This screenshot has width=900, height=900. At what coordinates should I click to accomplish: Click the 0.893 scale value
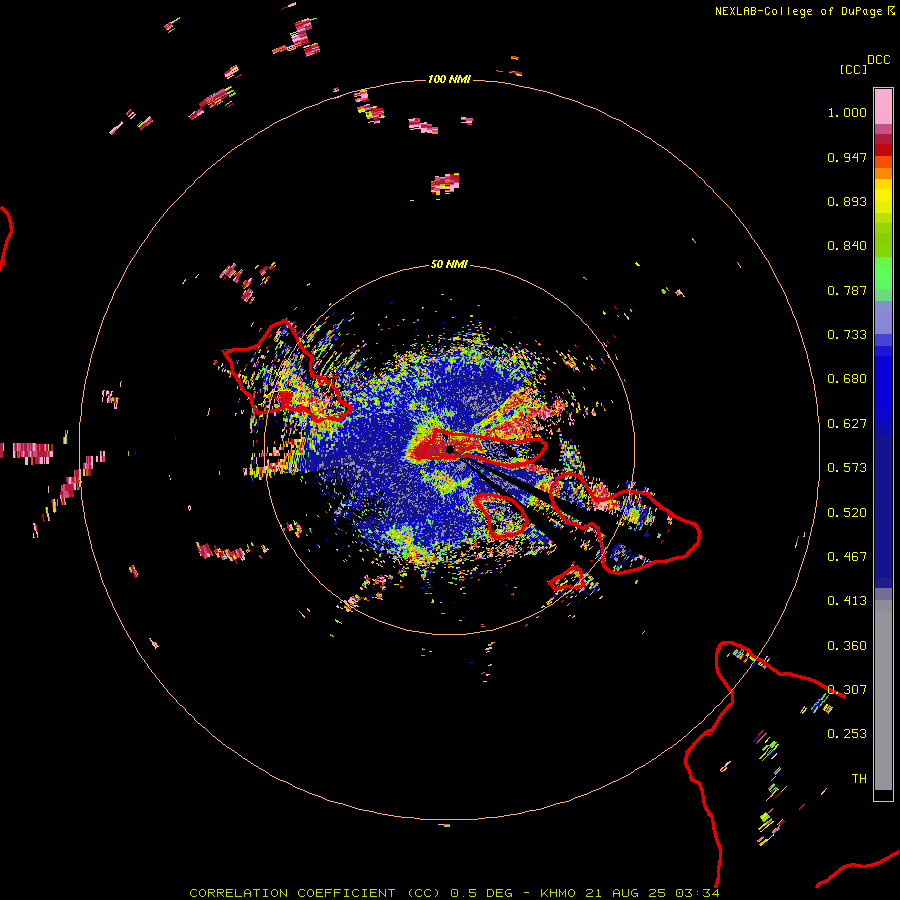tap(847, 201)
